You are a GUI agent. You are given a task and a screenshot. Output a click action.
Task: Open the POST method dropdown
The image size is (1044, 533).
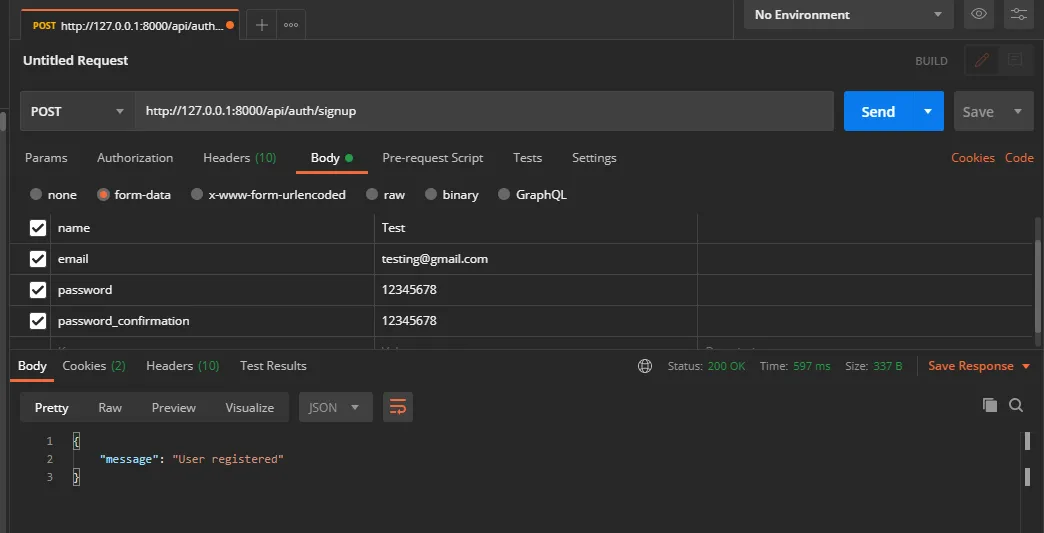pos(77,111)
